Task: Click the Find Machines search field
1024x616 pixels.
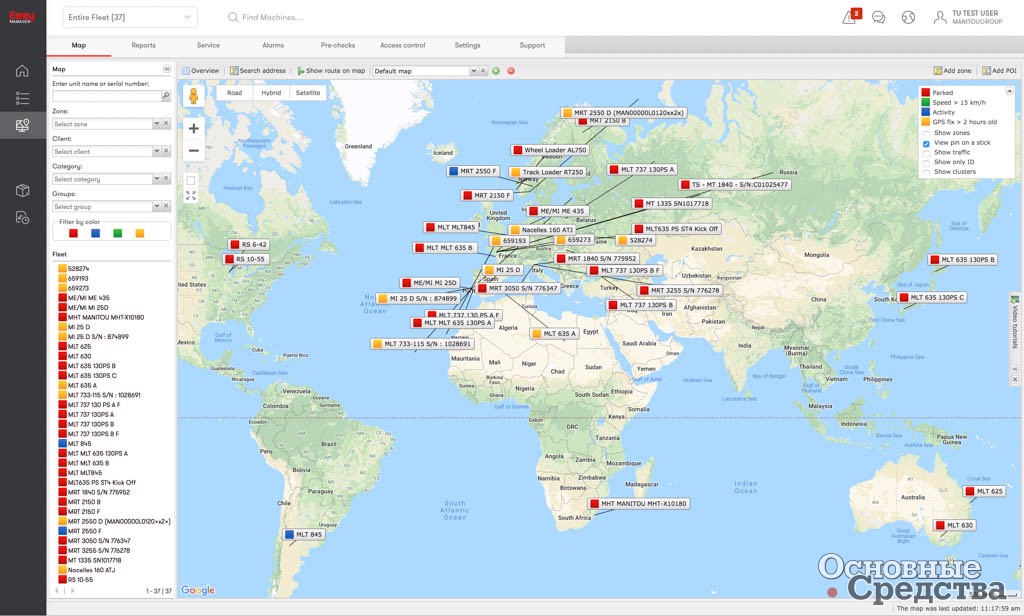Action: coord(272,18)
